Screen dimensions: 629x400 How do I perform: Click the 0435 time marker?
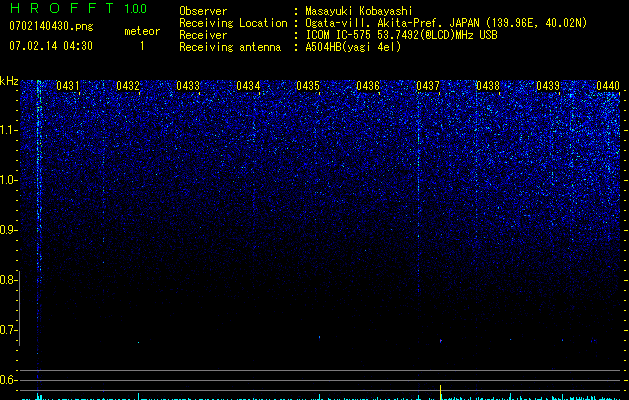pos(308,86)
